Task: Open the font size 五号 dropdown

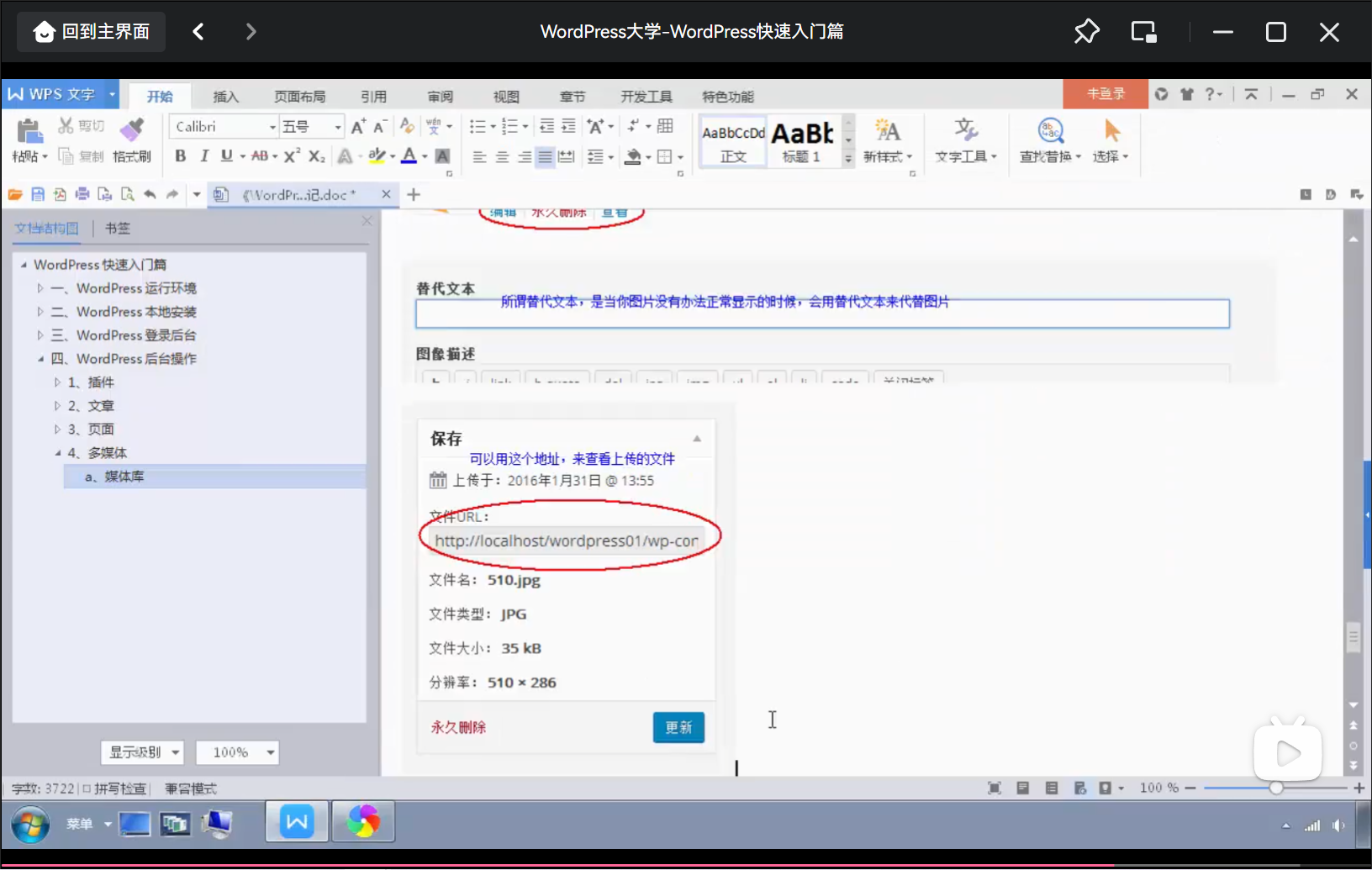Action: [x=338, y=127]
